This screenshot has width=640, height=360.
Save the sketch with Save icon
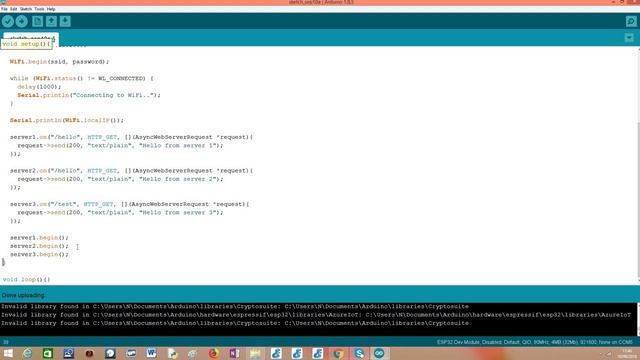[x=65, y=21]
